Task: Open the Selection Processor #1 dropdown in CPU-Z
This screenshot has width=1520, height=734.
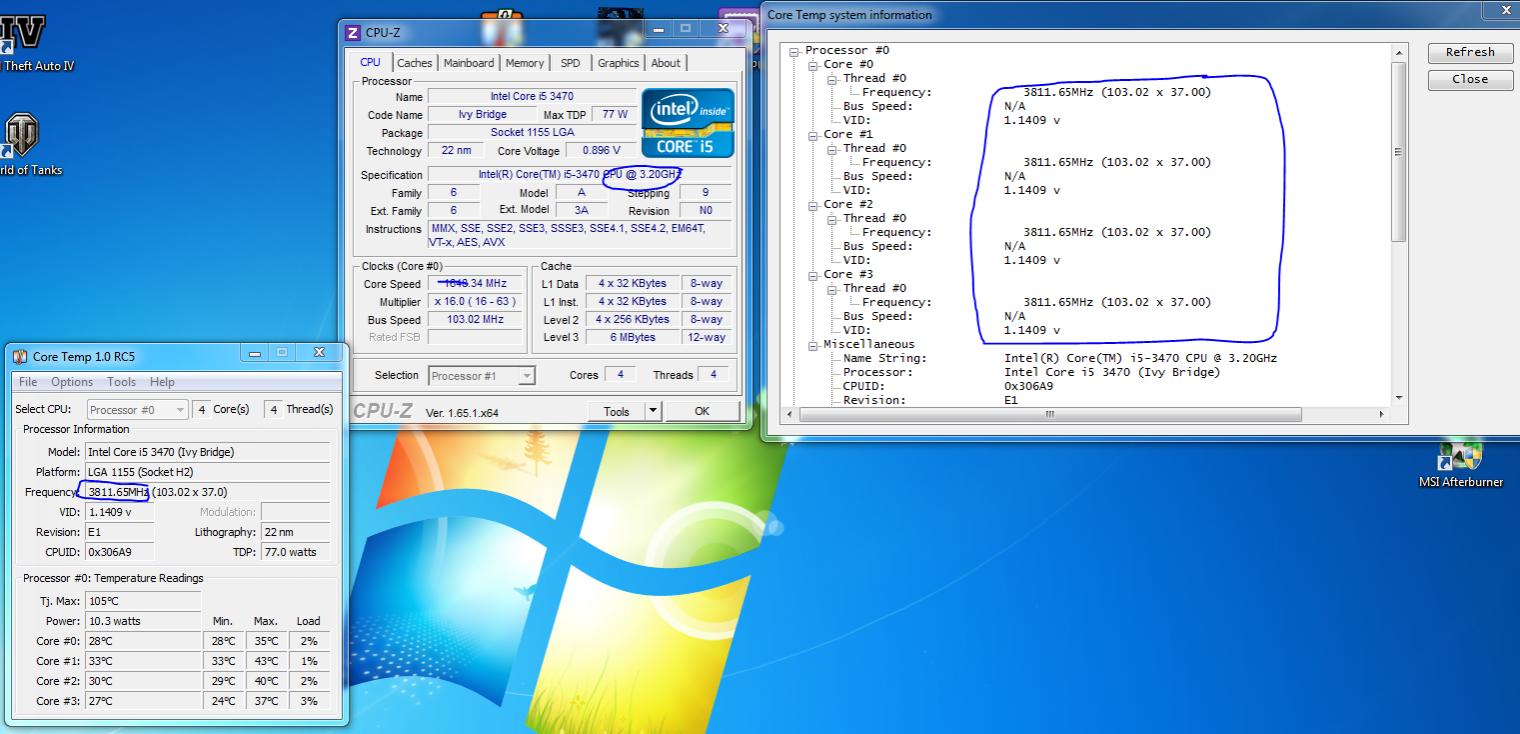Action: pos(482,376)
